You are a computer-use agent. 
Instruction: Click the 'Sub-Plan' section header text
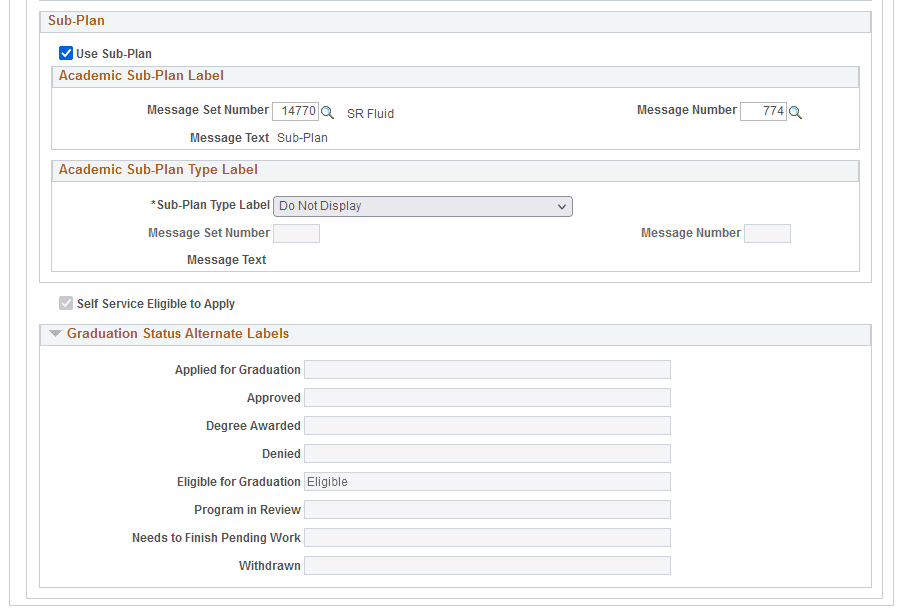pos(76,21)
